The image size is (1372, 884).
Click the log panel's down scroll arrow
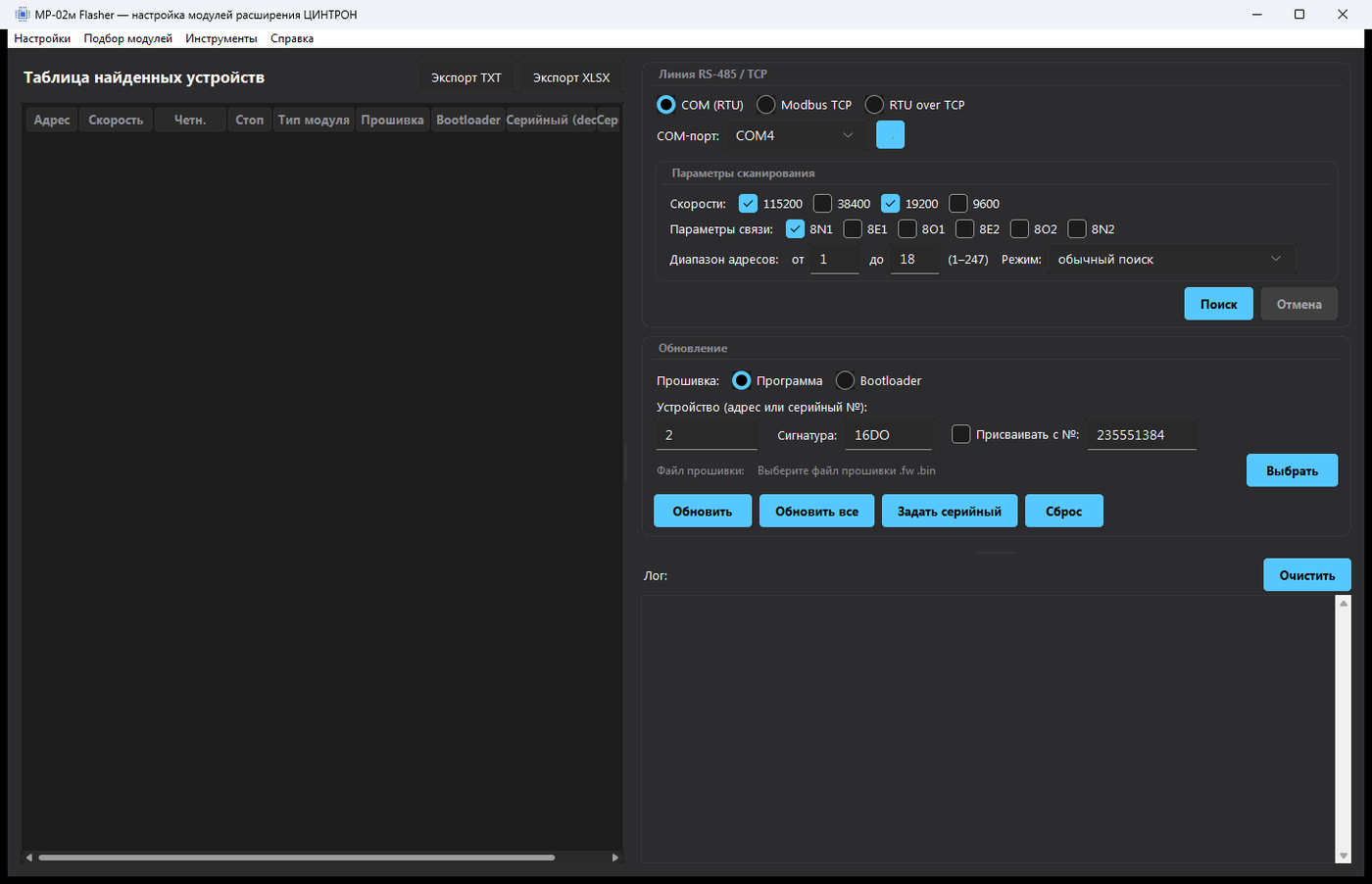tap(1343, 856)
